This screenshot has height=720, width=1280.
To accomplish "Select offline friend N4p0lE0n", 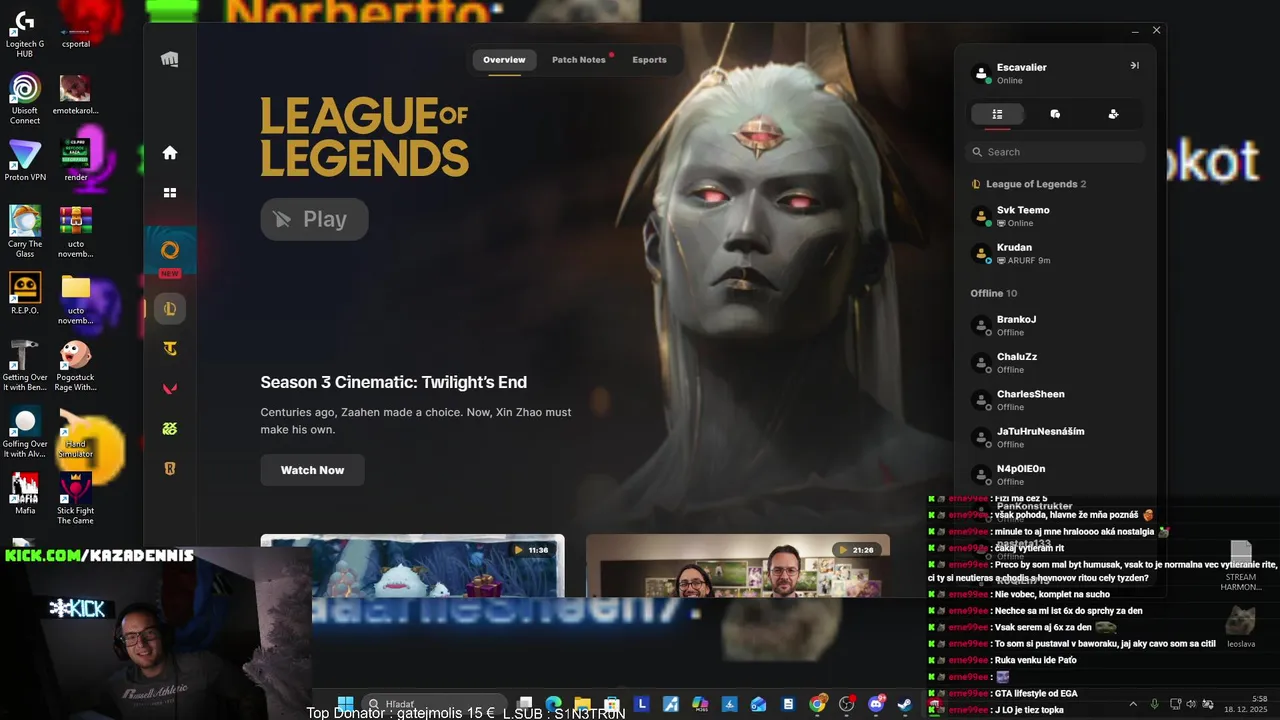I will pyautogui.click(x=1056, y=474).
